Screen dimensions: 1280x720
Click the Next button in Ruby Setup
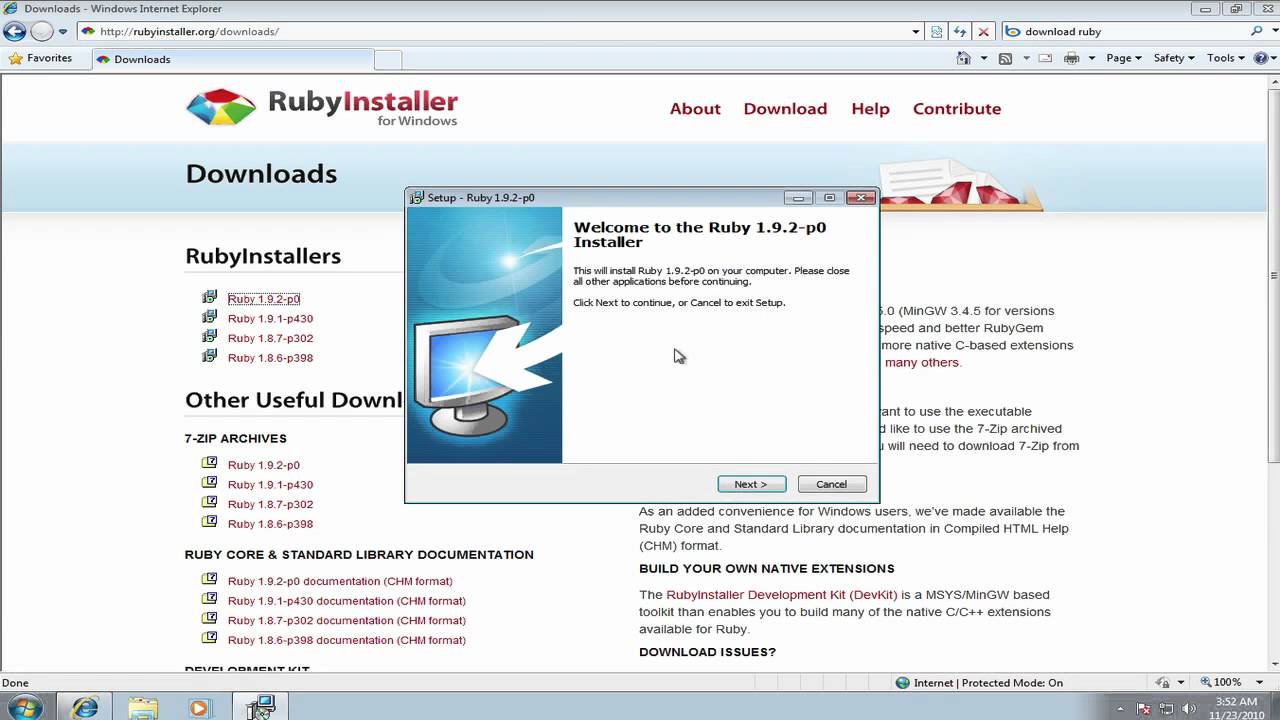click(752, 484)
